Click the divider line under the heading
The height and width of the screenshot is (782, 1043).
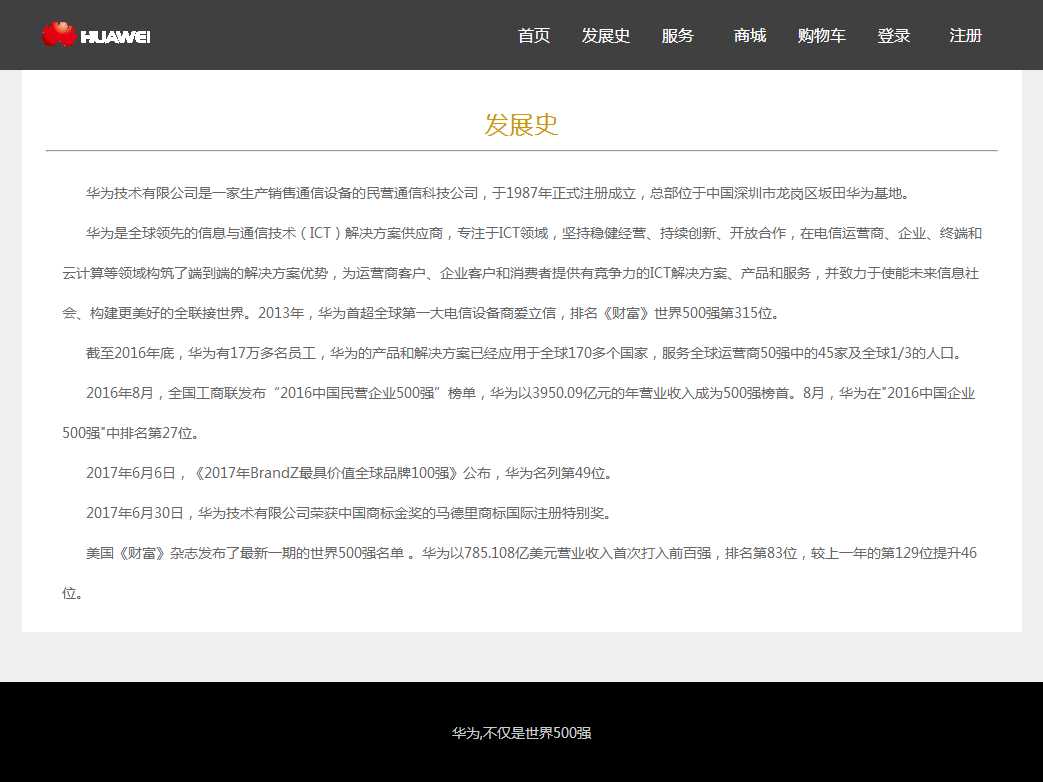pyautogui.click(x=521, y=150)
